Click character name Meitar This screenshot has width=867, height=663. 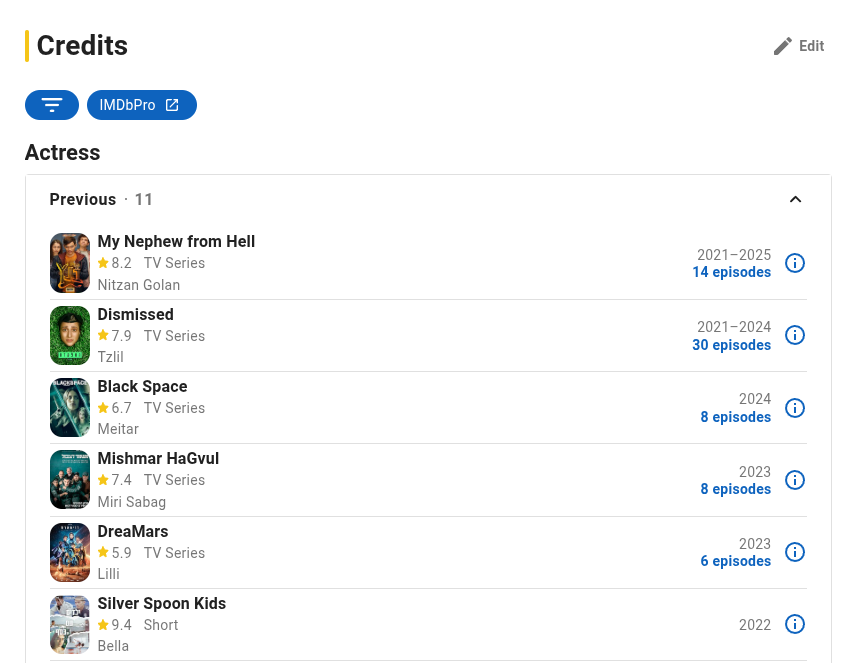(118, 429)
